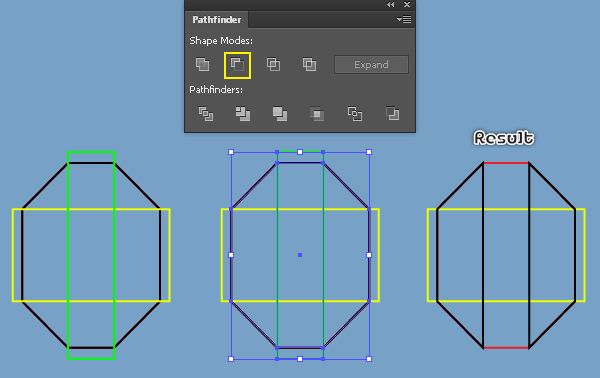Use the Divide pathfinder
This screenshot has width=600, height=378.
click(206, 114)
